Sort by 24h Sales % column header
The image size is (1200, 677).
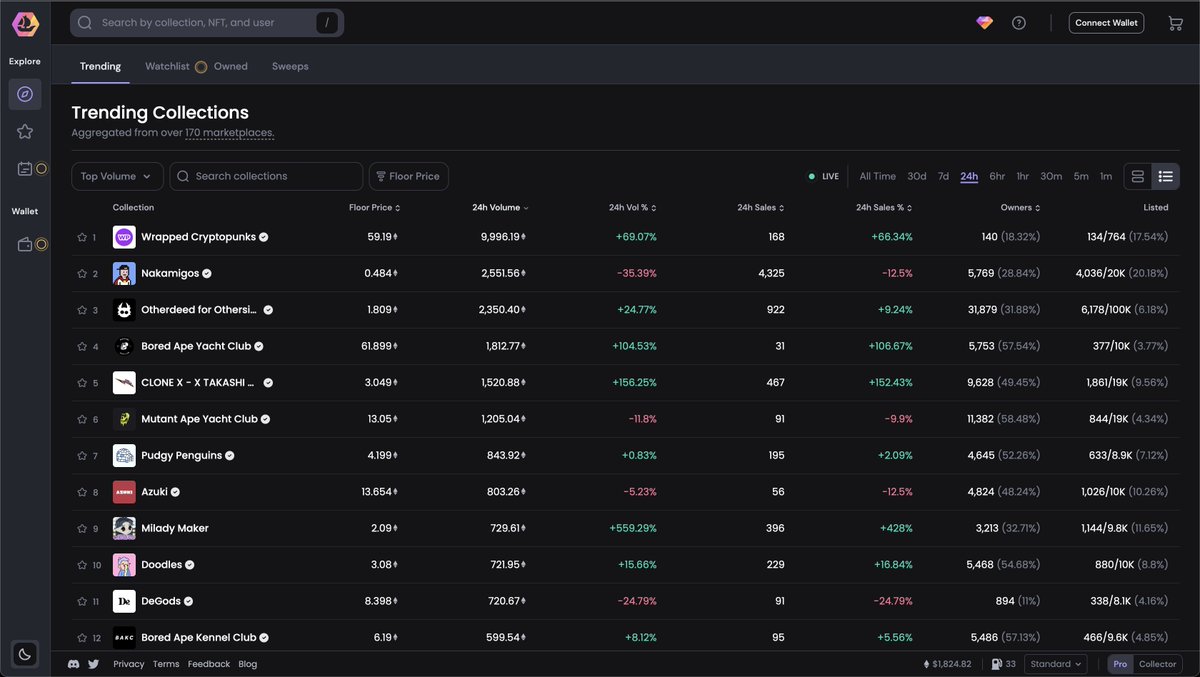click(884, 208)
